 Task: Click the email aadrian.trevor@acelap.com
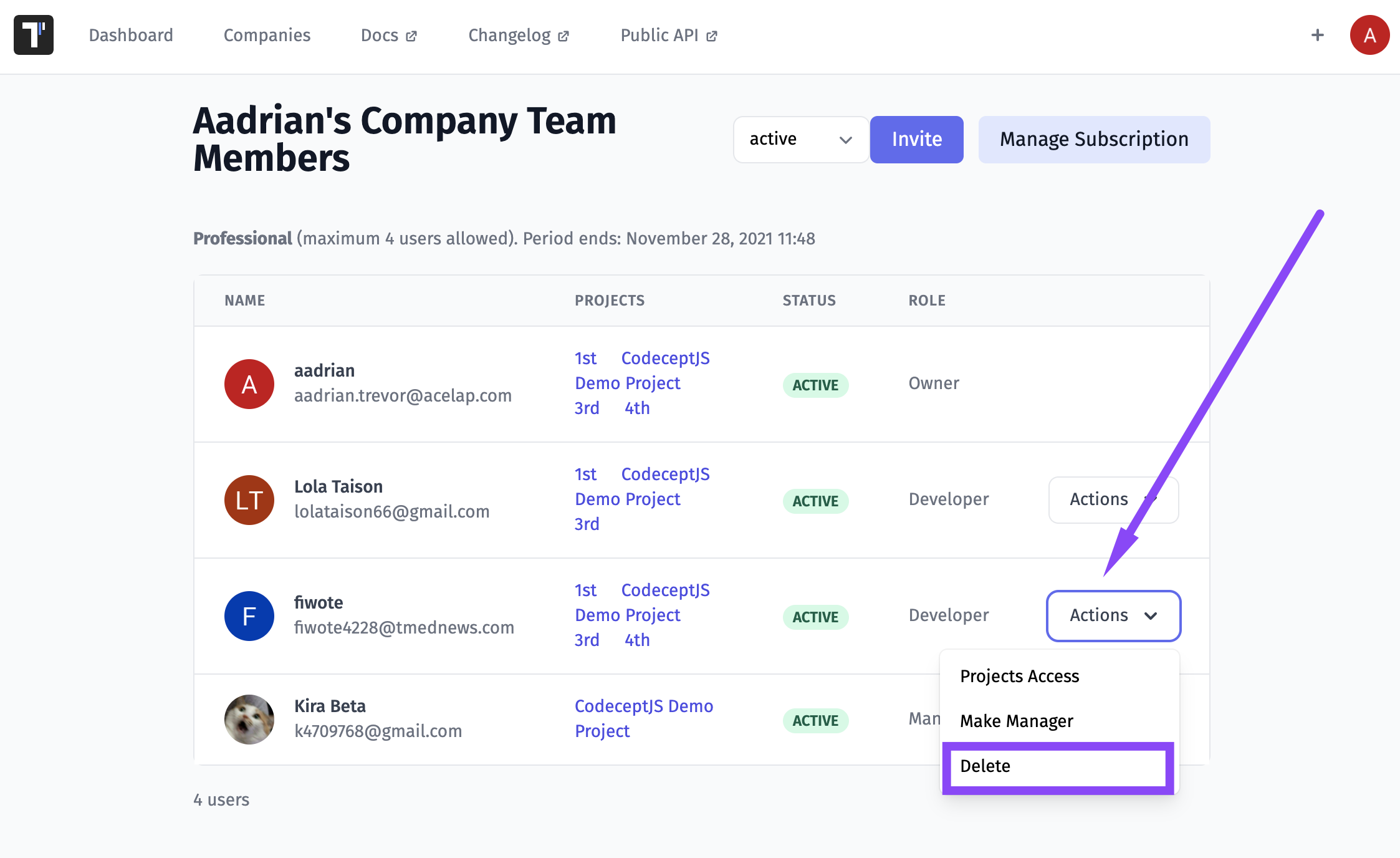click(x=403, y=395)
